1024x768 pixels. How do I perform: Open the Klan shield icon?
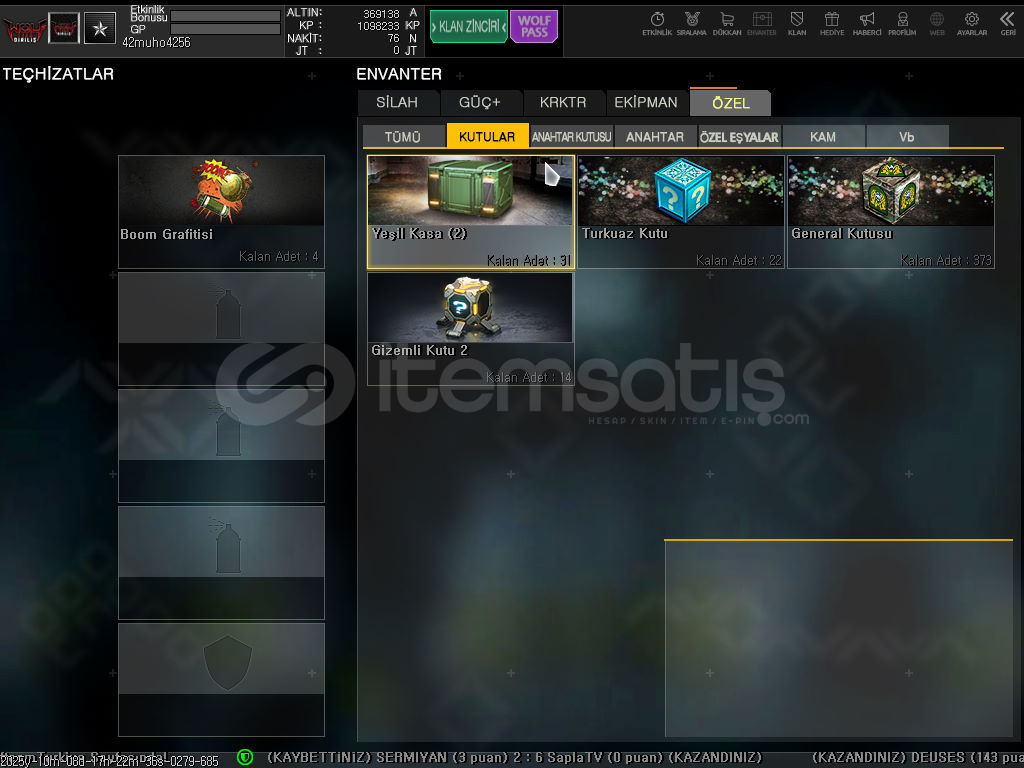[797, 24]
